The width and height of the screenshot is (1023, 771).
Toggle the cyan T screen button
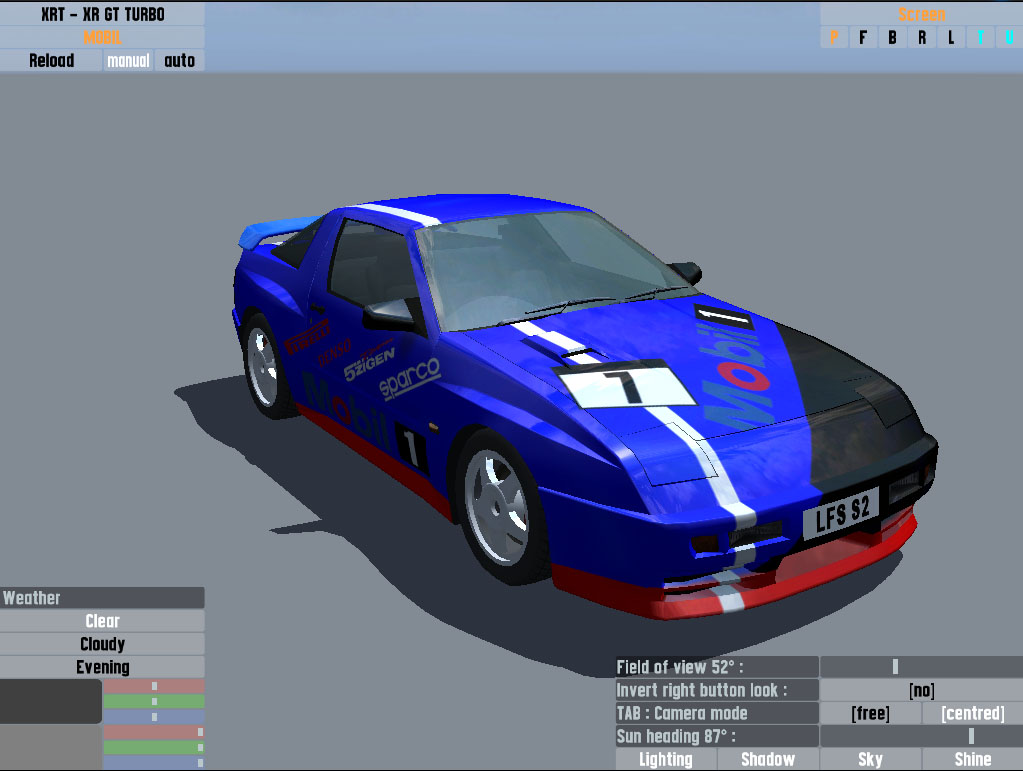pos(981,38)
